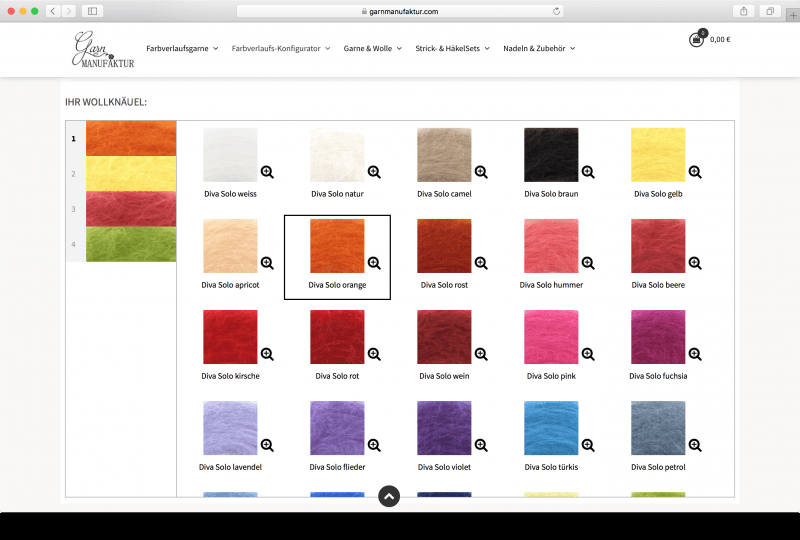The image size is (800, 540).
Task: Zoom into Diva Solo hummer swatch
Action: (588, 263)
